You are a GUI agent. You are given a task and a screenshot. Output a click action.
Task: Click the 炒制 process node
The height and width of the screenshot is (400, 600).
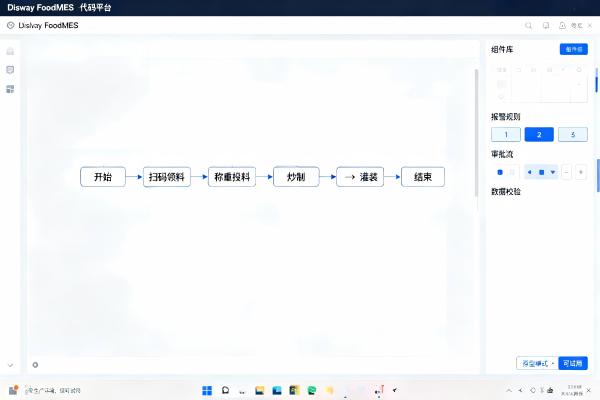click(x=296, y=177)
